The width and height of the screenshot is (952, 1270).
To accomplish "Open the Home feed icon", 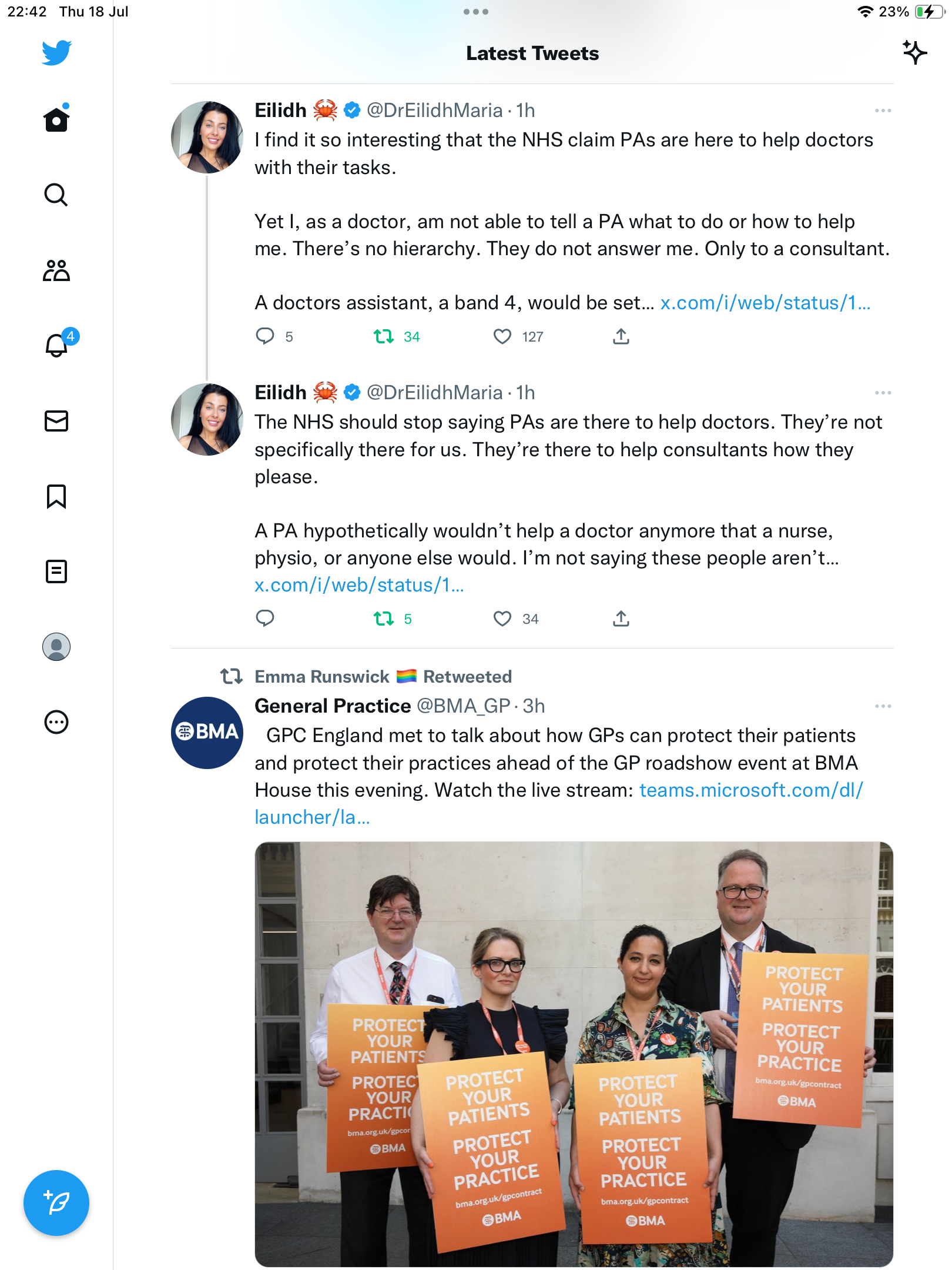I will 56,119.
